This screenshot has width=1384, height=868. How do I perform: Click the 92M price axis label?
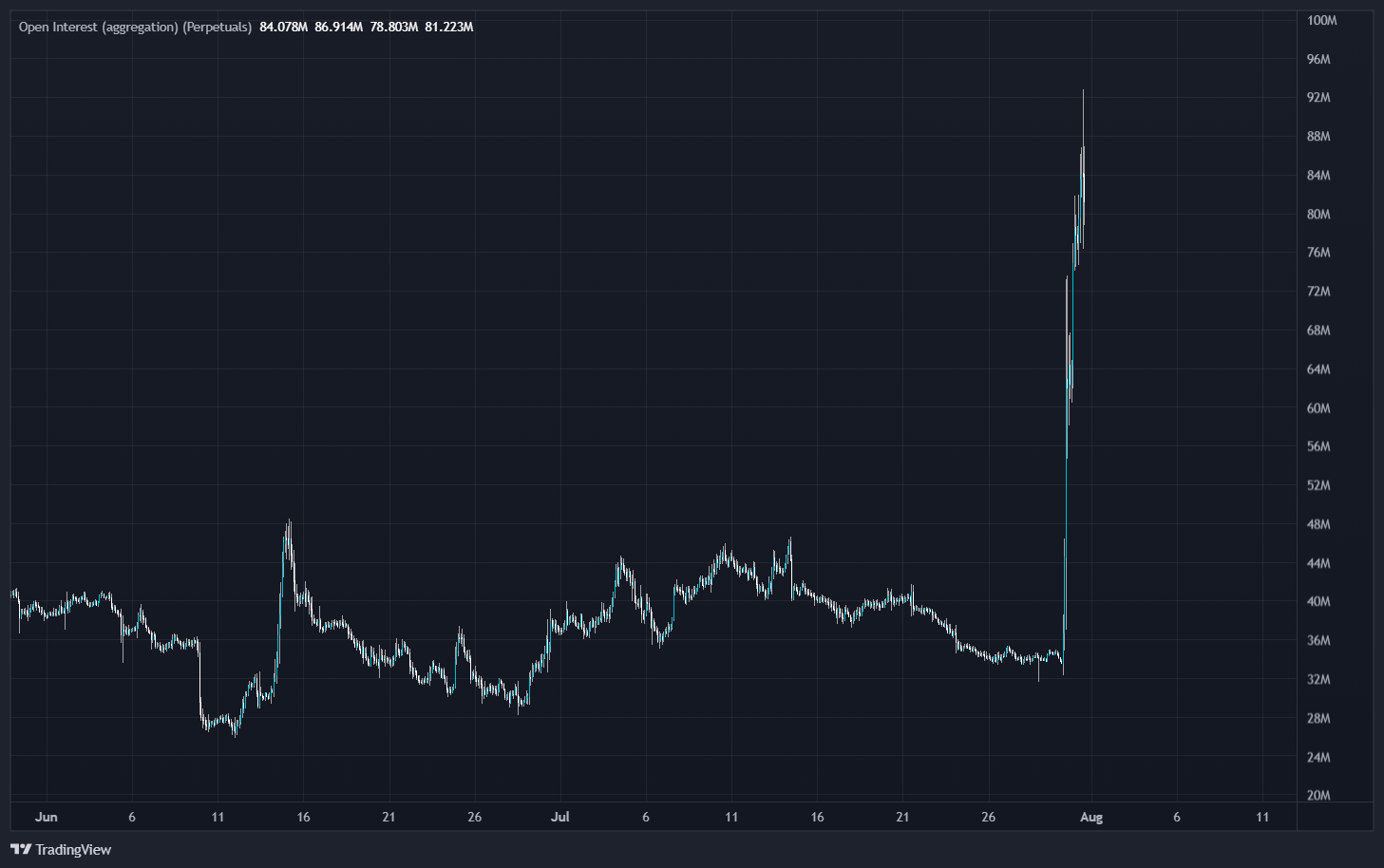tap(1318, 98)
